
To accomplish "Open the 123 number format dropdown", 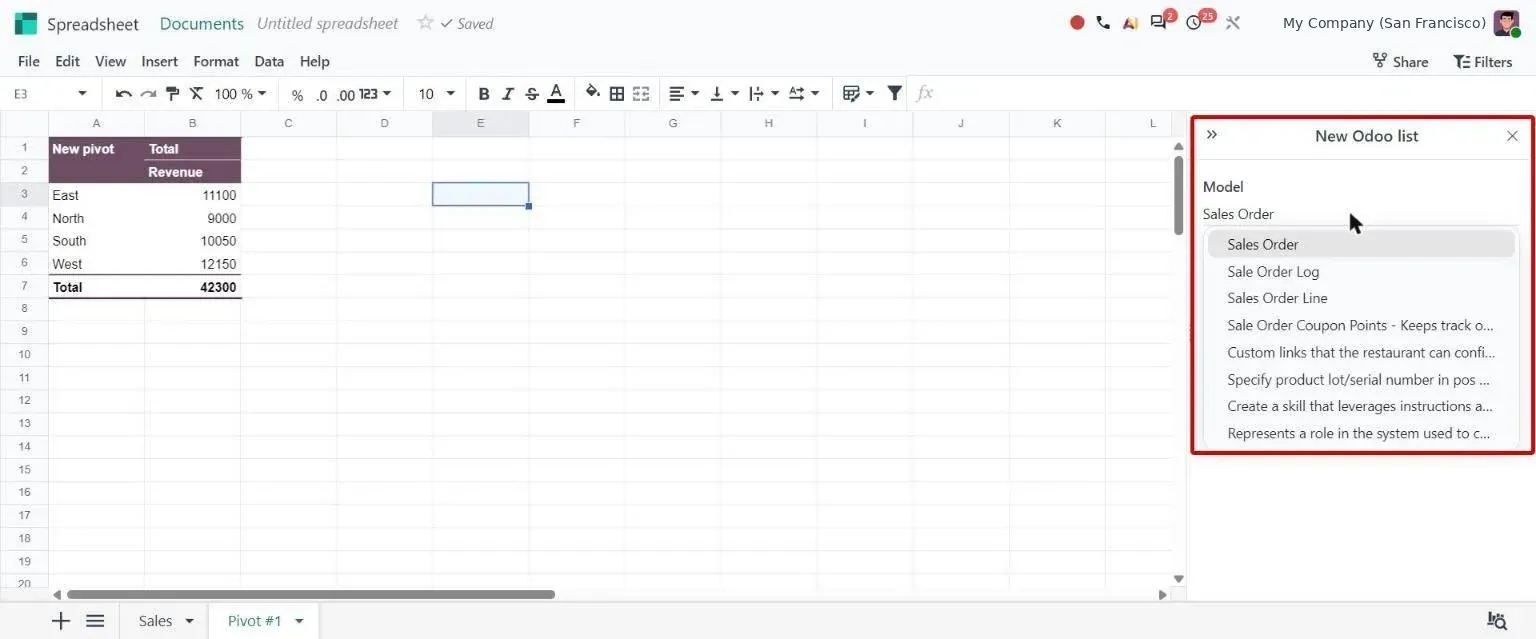I will pyautogui.click(x=375, y=94).
